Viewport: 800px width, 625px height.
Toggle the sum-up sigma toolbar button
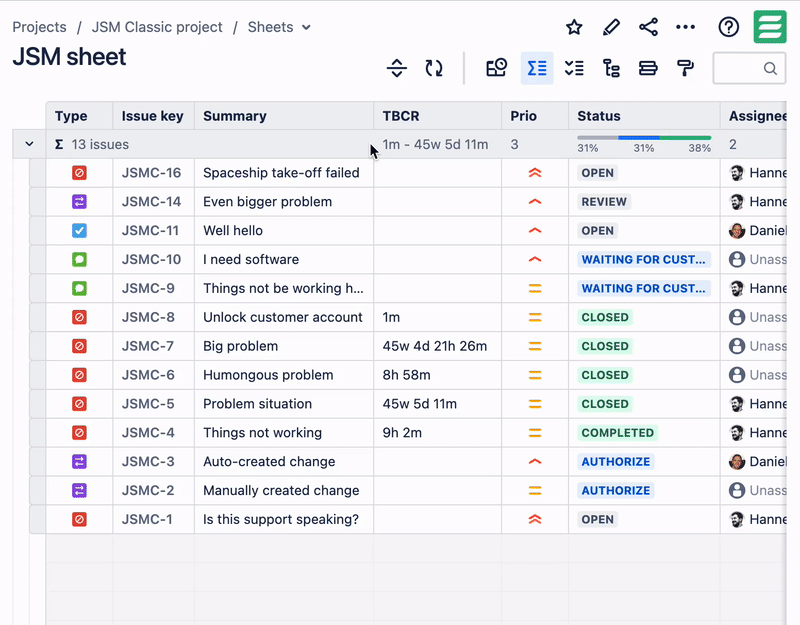[x=537, y=68]
